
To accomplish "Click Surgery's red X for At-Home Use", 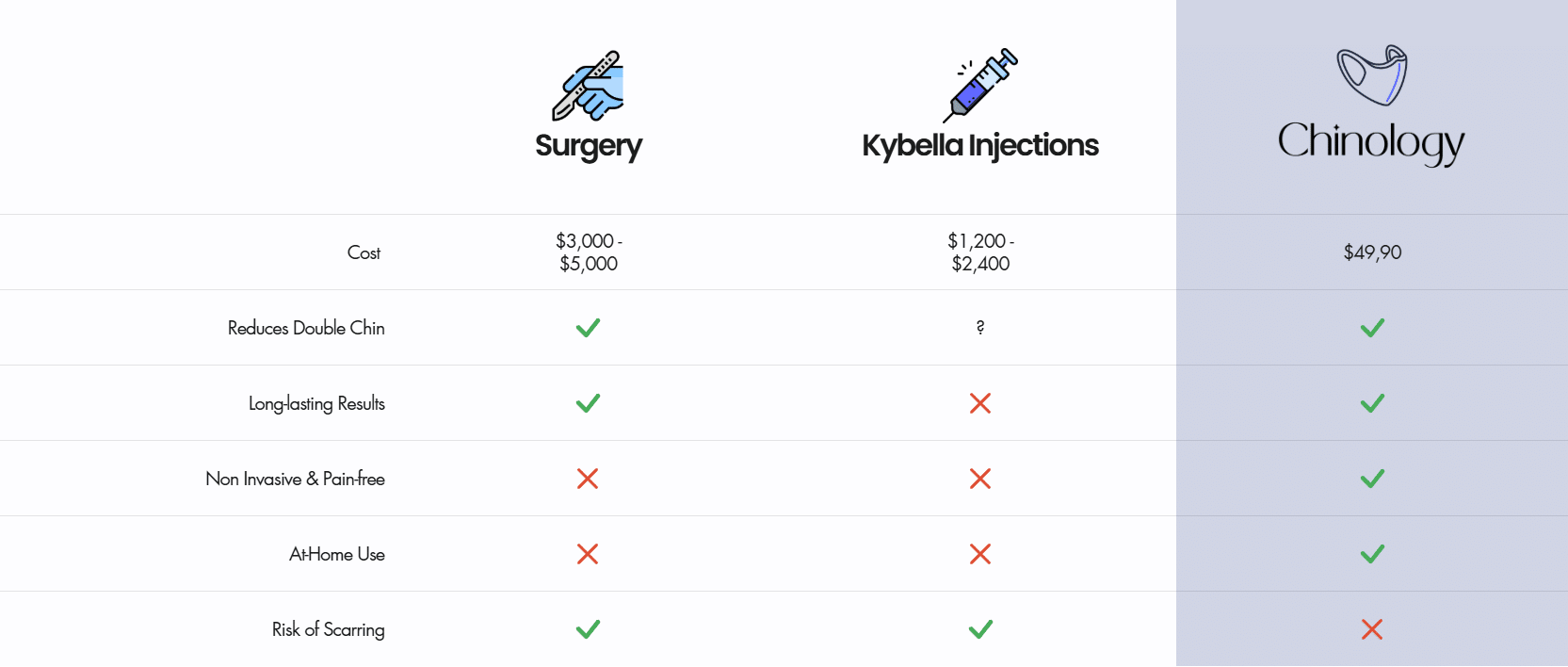I will pos(588,554).
